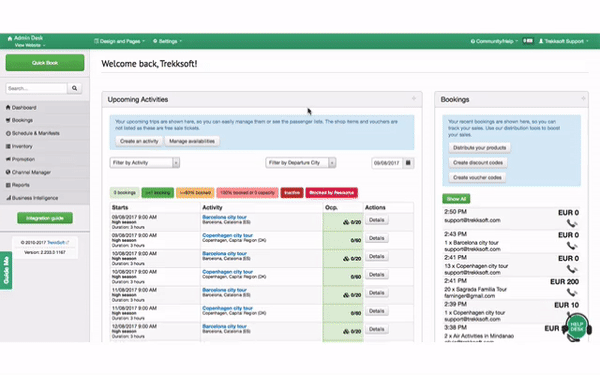
Task: Click Details for 12/08/2017 Barcelona tour
Action: [377, 329]
